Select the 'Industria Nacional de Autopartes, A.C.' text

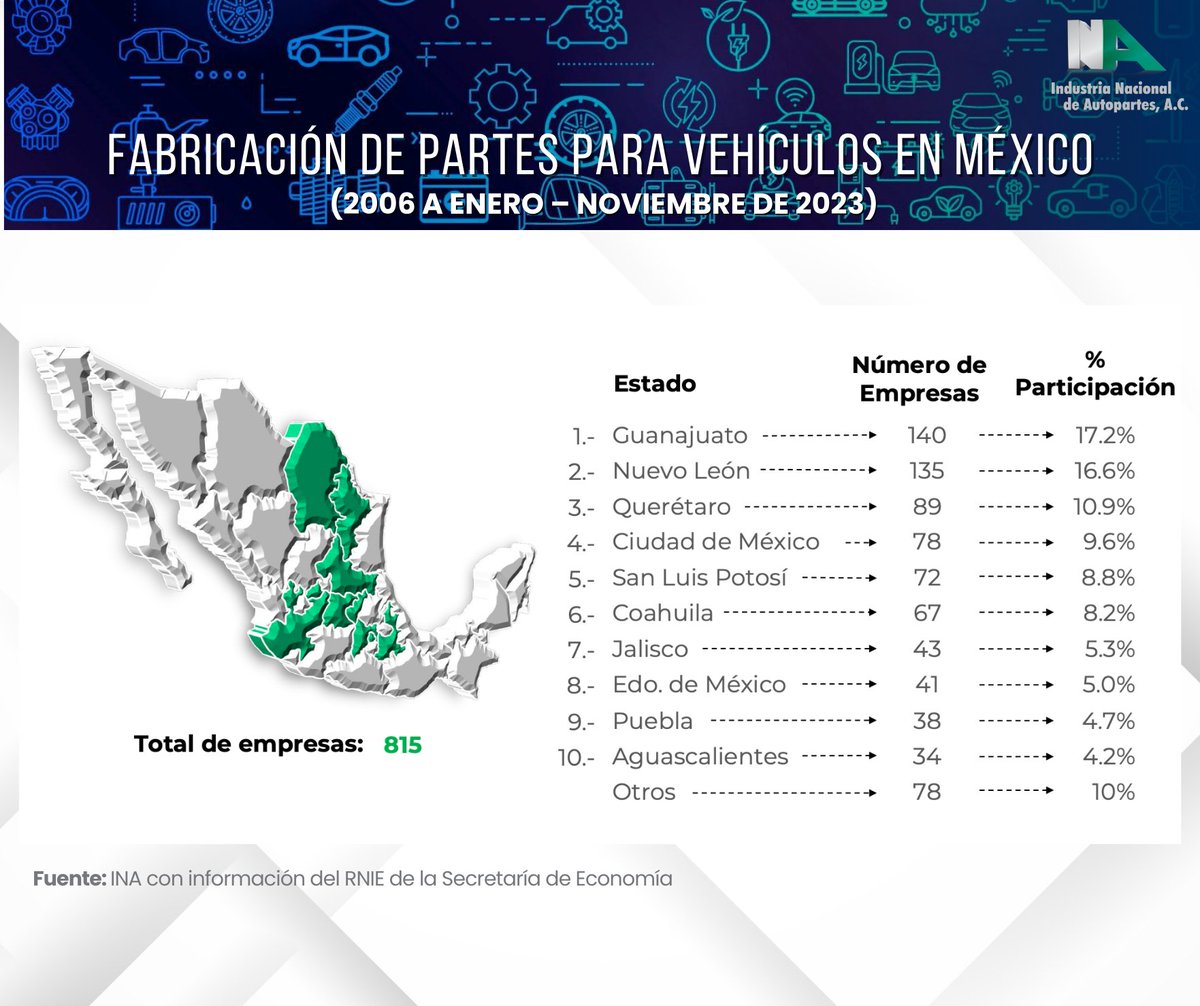click(1119, 98)
